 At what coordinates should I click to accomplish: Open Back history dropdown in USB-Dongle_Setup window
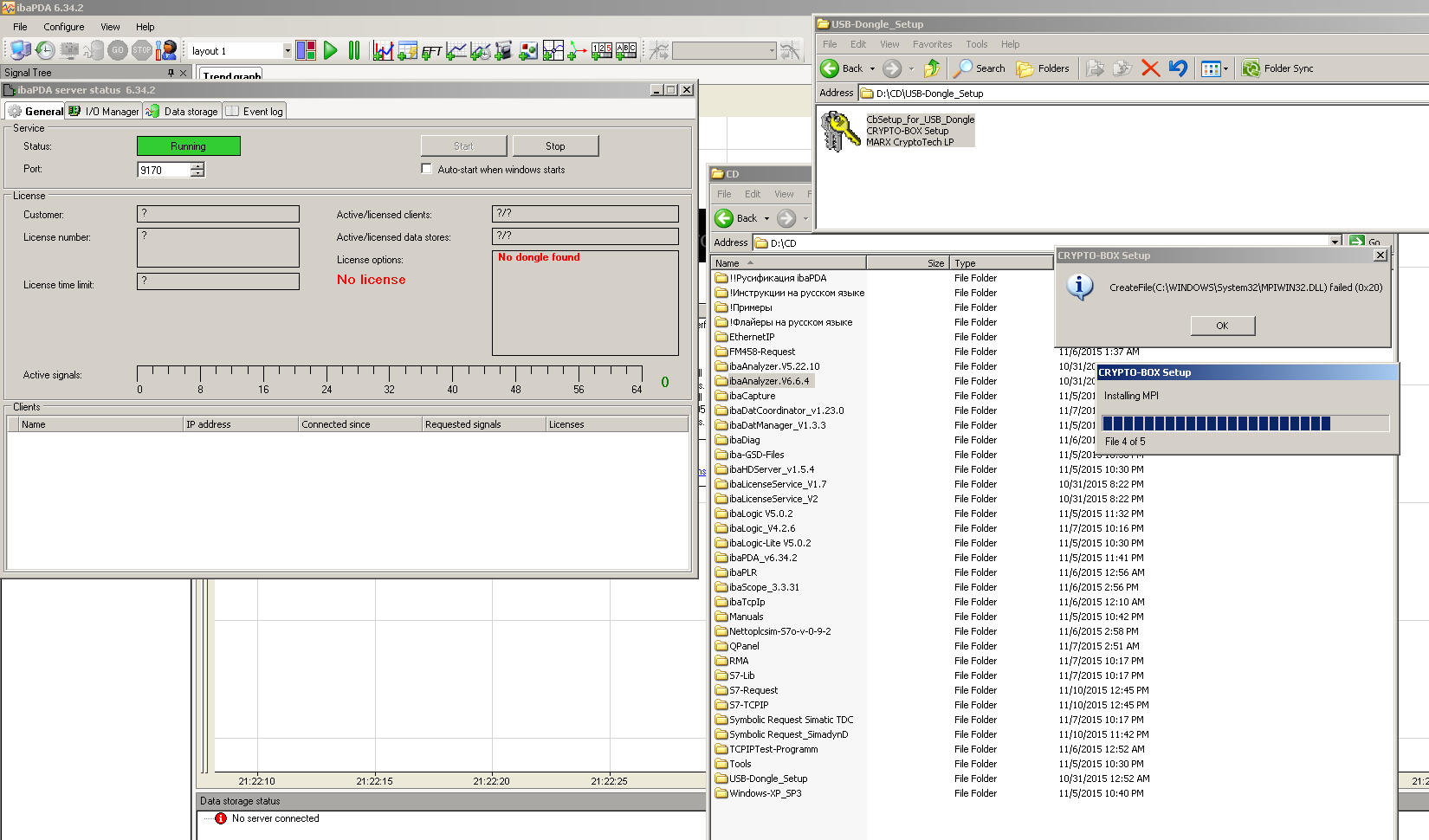872,68
